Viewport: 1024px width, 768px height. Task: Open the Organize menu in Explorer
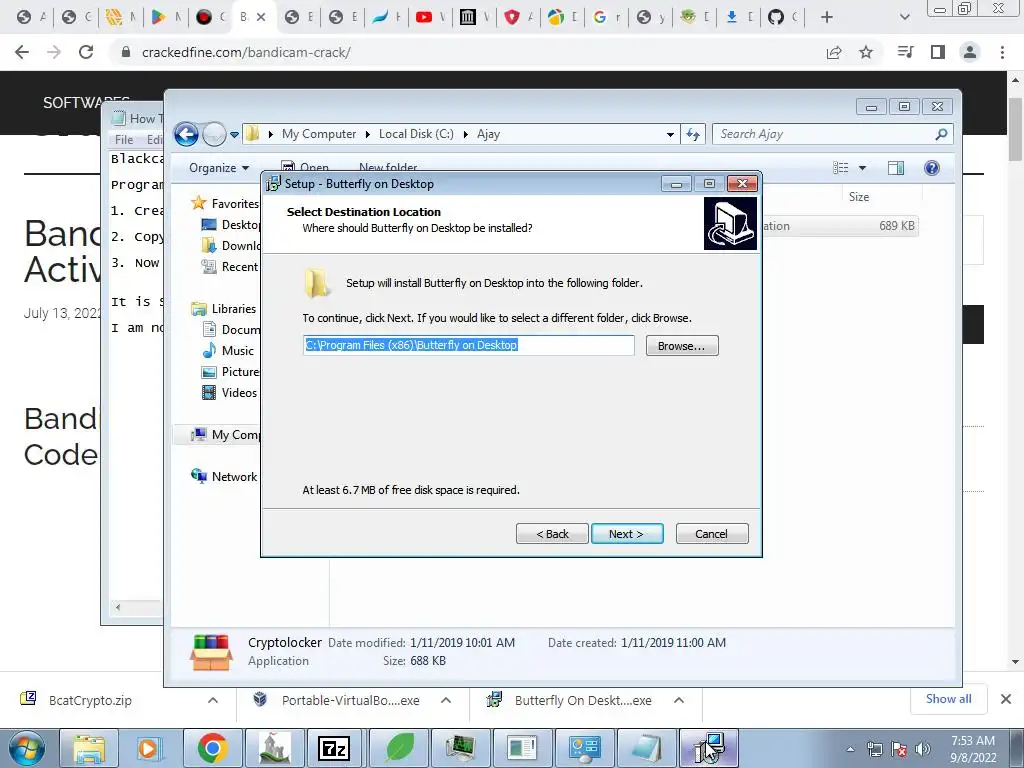pyautogui.click(x=219, y=168)
